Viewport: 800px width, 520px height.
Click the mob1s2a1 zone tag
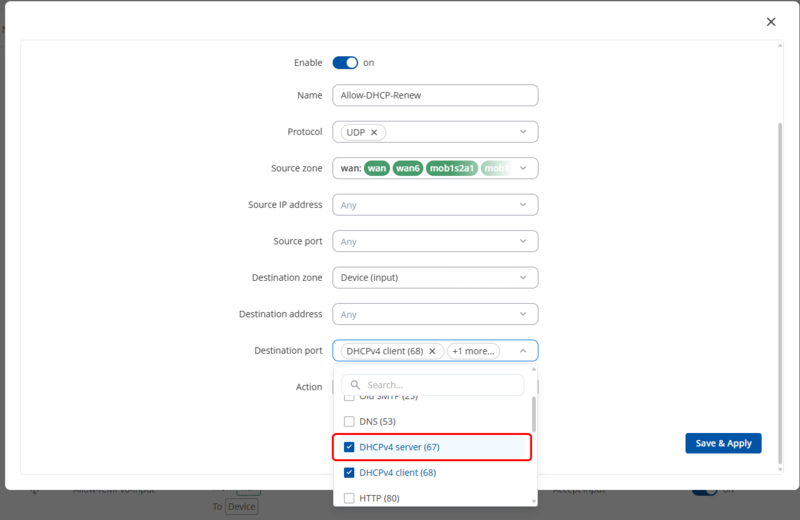[451, 168]
